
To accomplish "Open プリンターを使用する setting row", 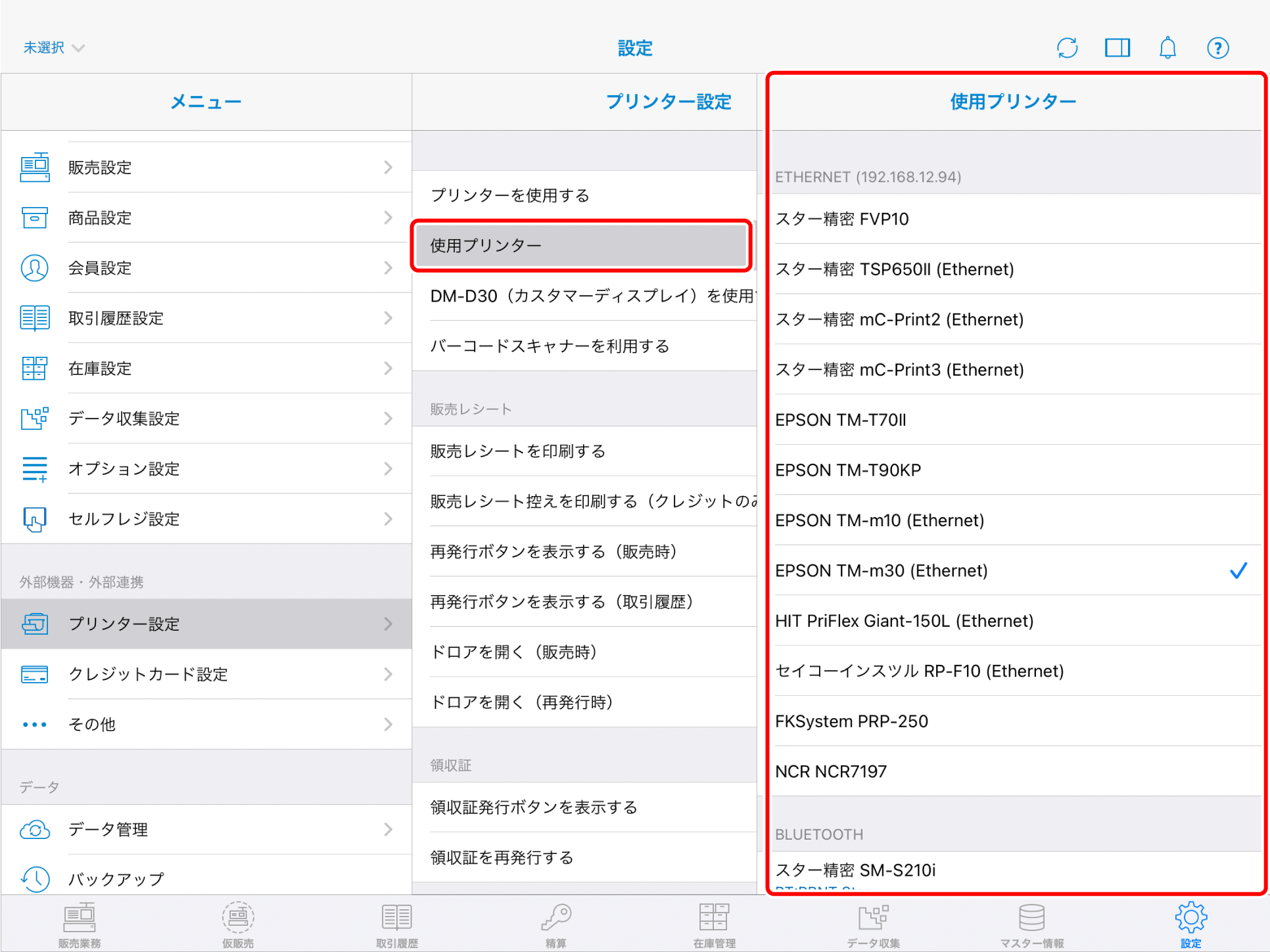I will coord(584,195).
